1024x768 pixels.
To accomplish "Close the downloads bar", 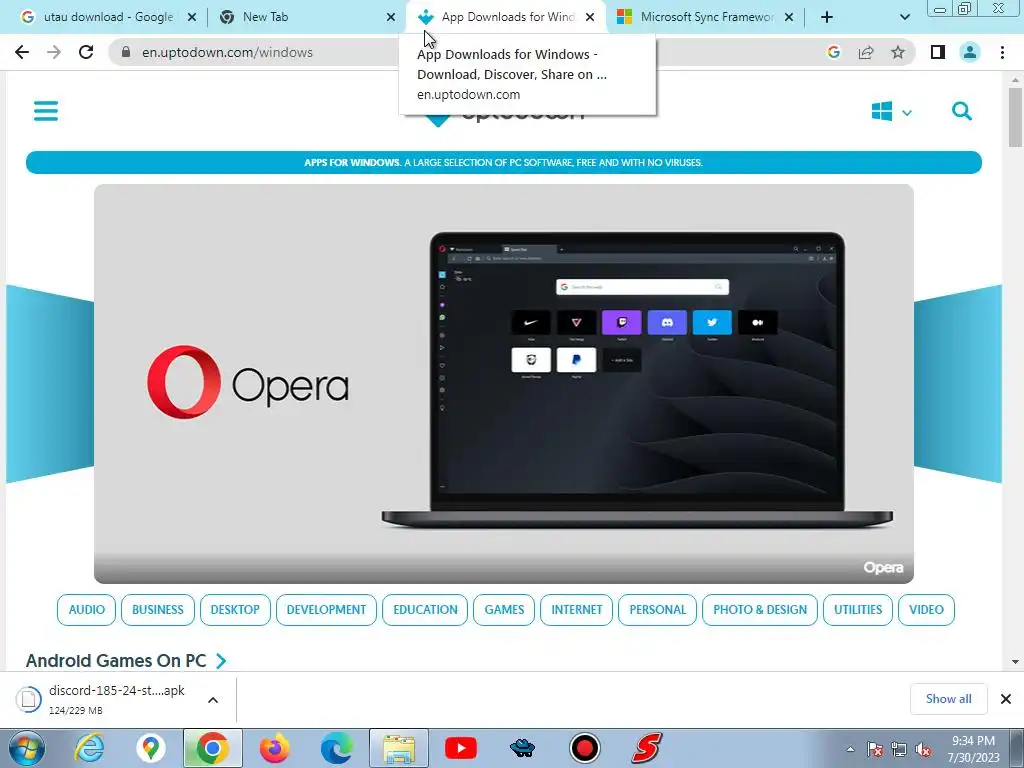I will click(x=1006, y=699).
